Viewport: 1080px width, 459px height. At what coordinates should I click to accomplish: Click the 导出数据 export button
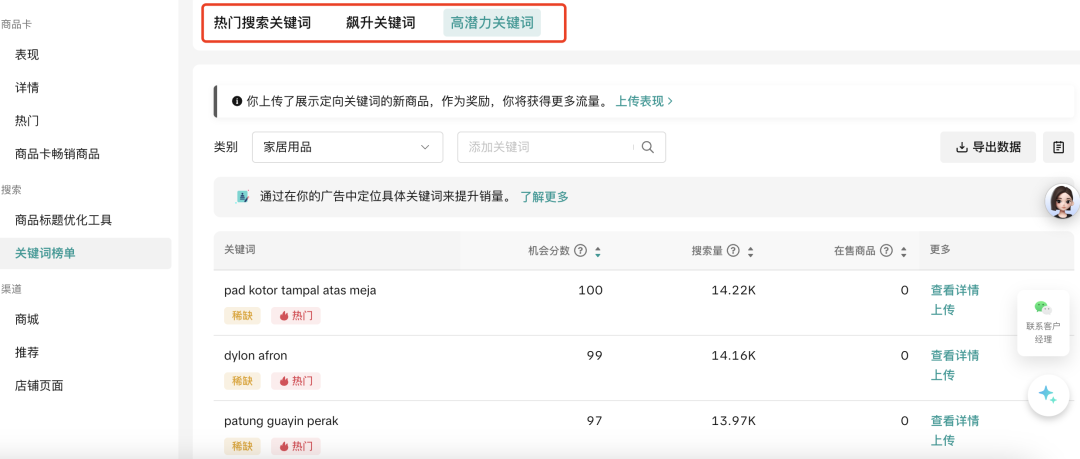point(988,147)
